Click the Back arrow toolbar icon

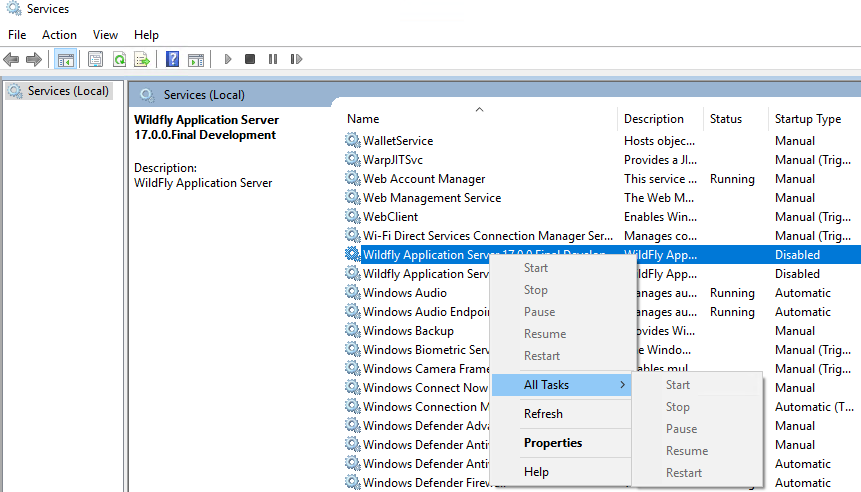11,59
